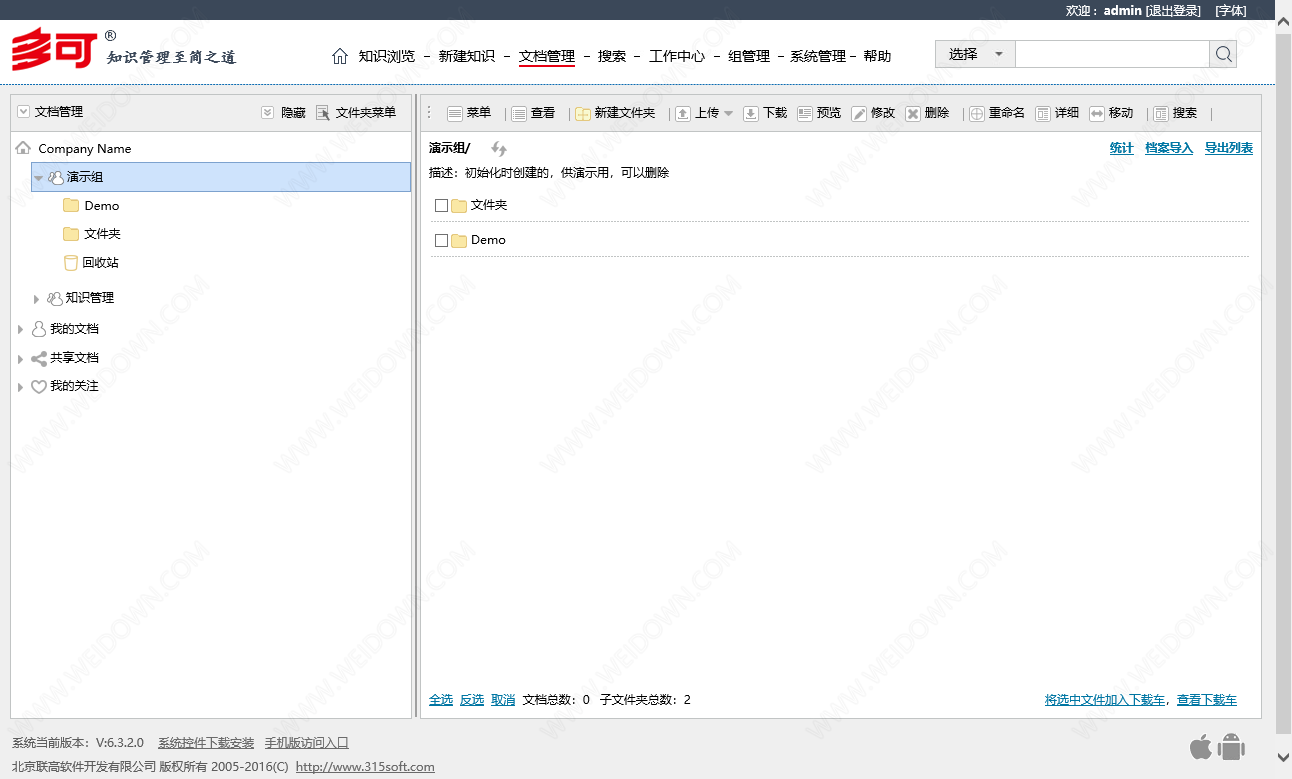Image resolution: width=1292 pixels, height=779 pixels.
Task: Click the refresh arrows next to 演示组/
Action: click(499, 149)
